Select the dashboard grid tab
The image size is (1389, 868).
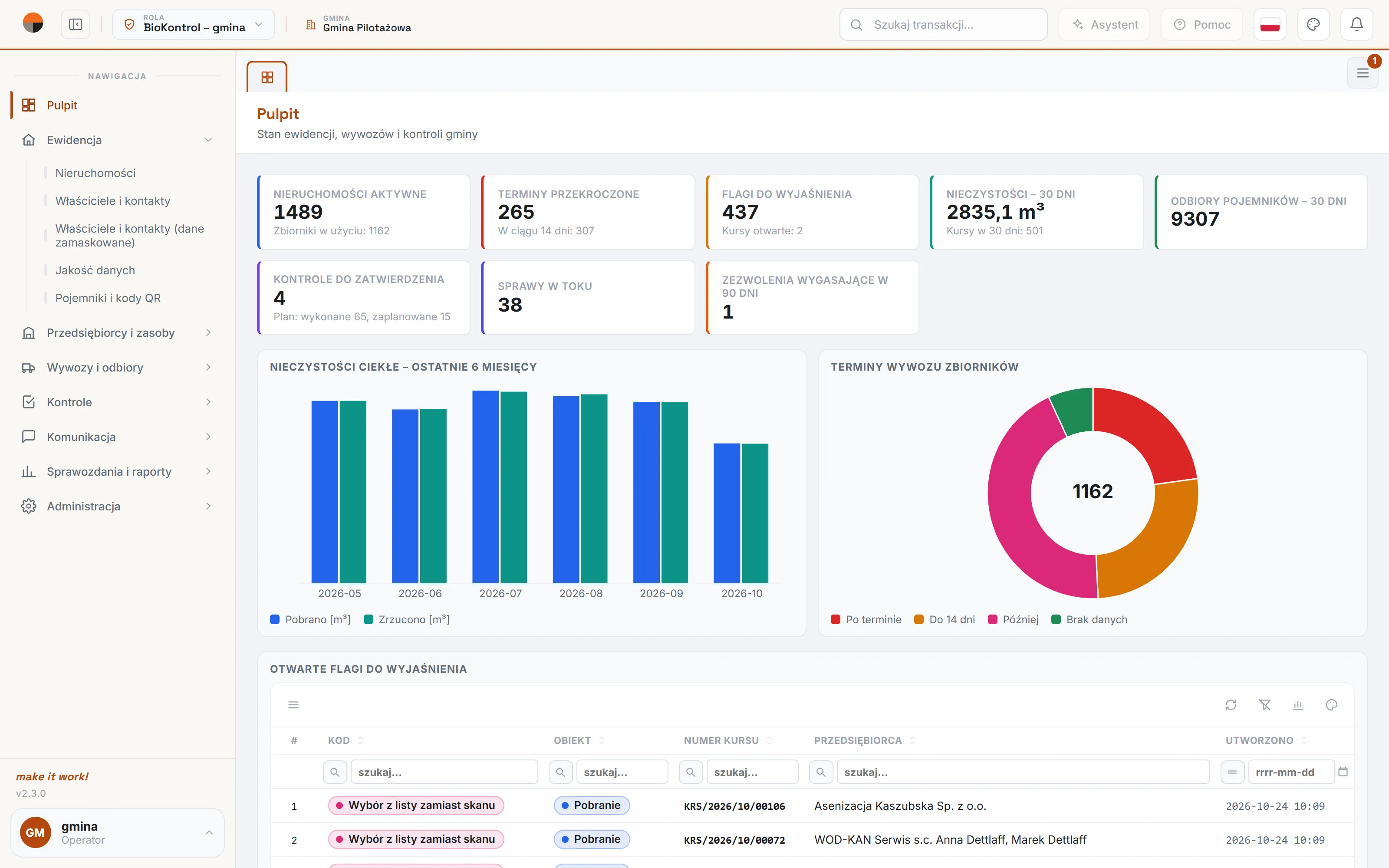pyautogui.click(x=267, y=77)
